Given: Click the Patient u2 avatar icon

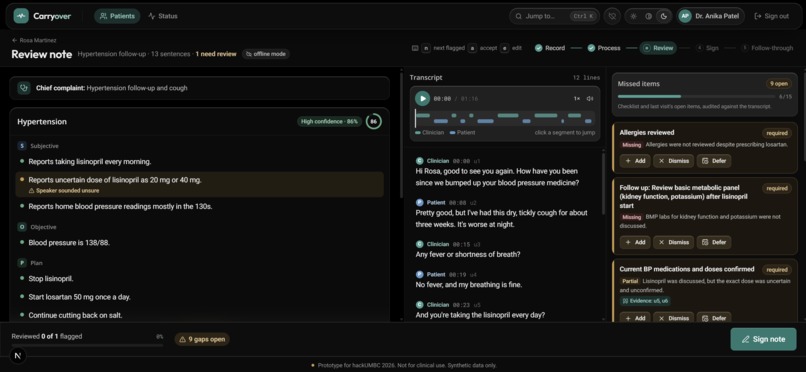Looking at the screenshot, I should coord(419,202).
